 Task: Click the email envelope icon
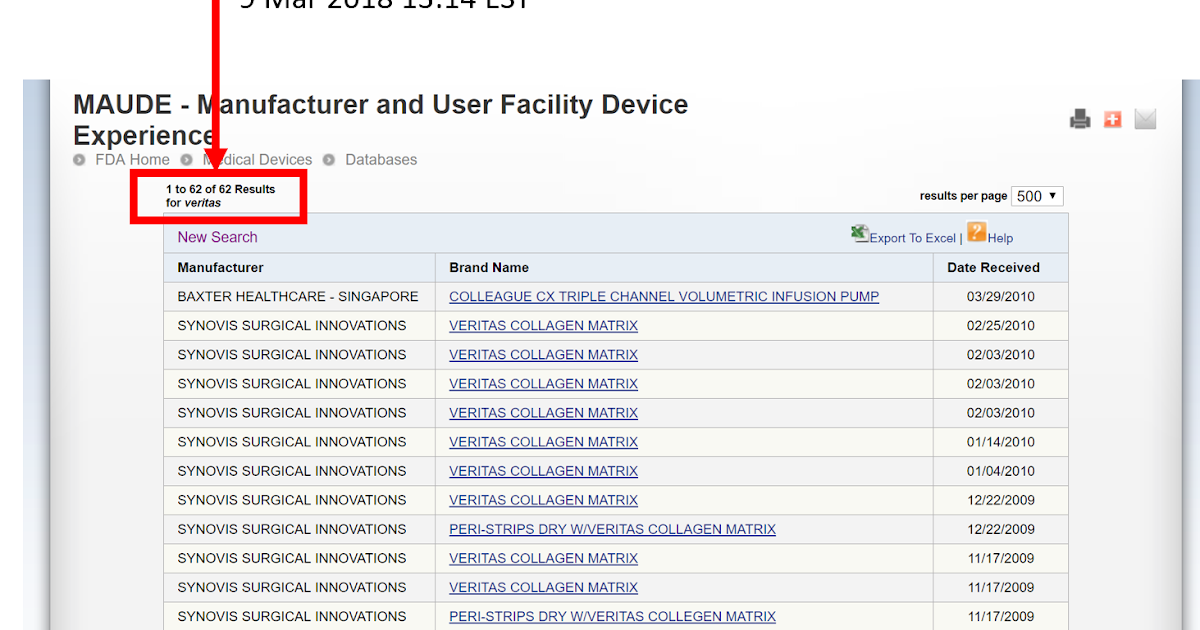point(1145,120)
